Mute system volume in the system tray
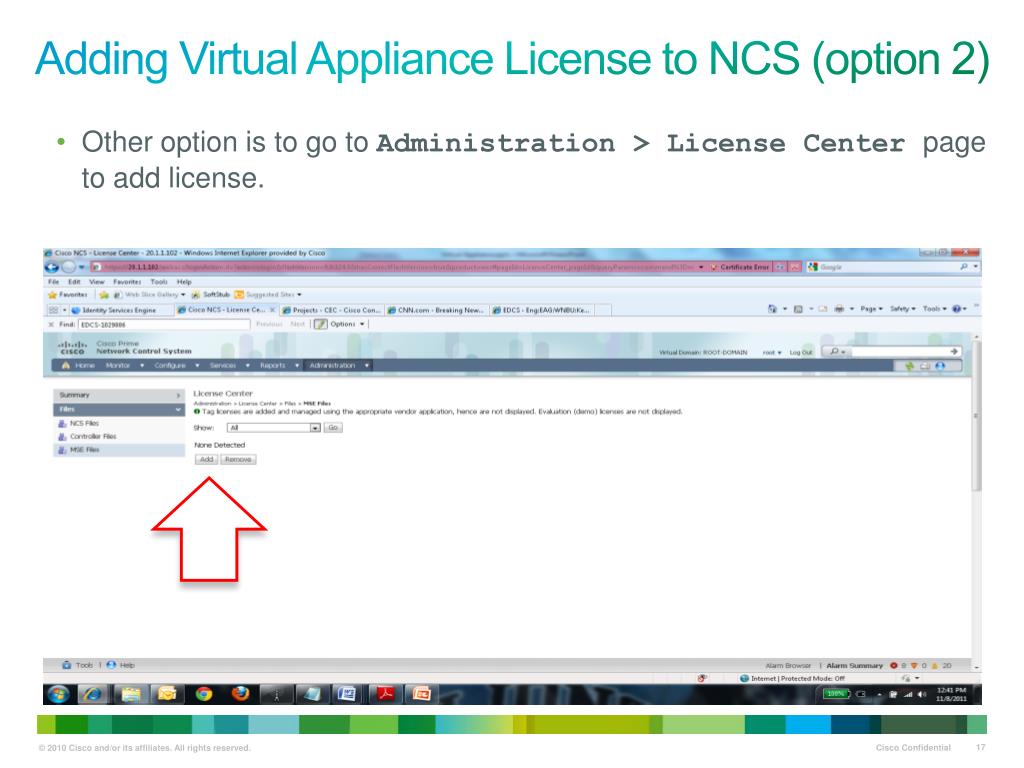This screenshot has height=768, width=1024. click(x=921, y=695)
